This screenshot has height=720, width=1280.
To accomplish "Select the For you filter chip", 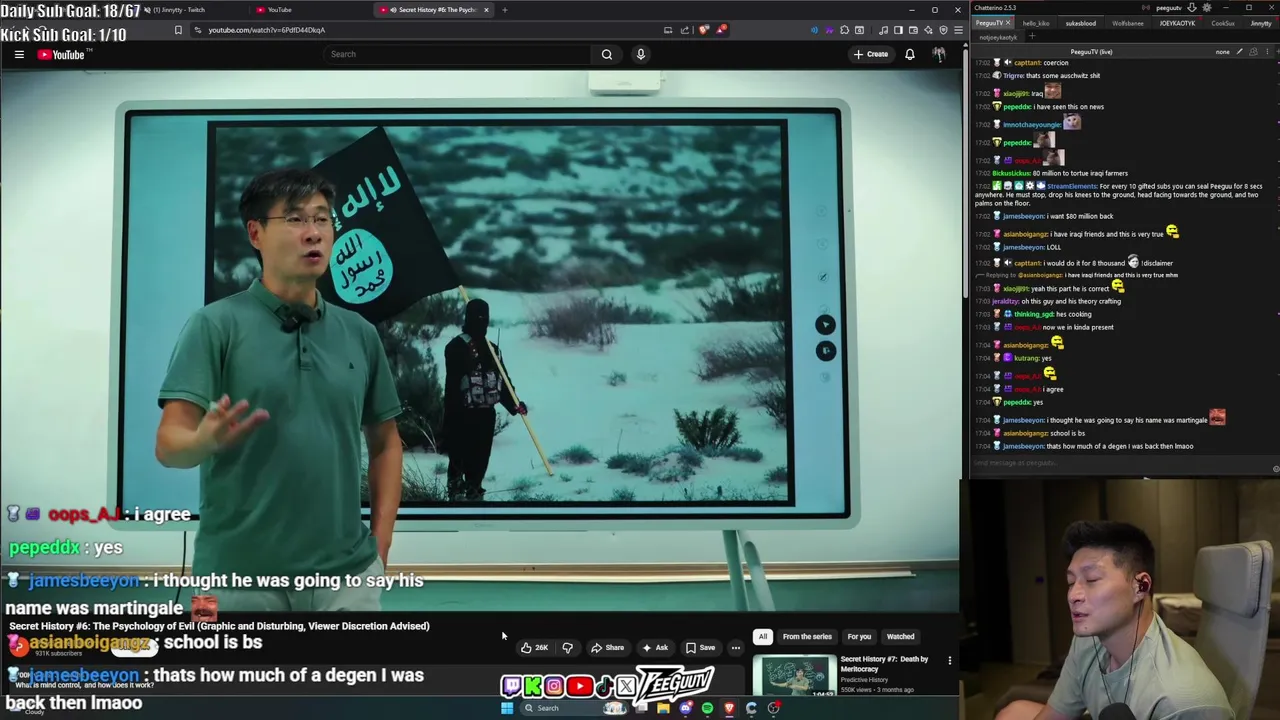I will (859, 637).
